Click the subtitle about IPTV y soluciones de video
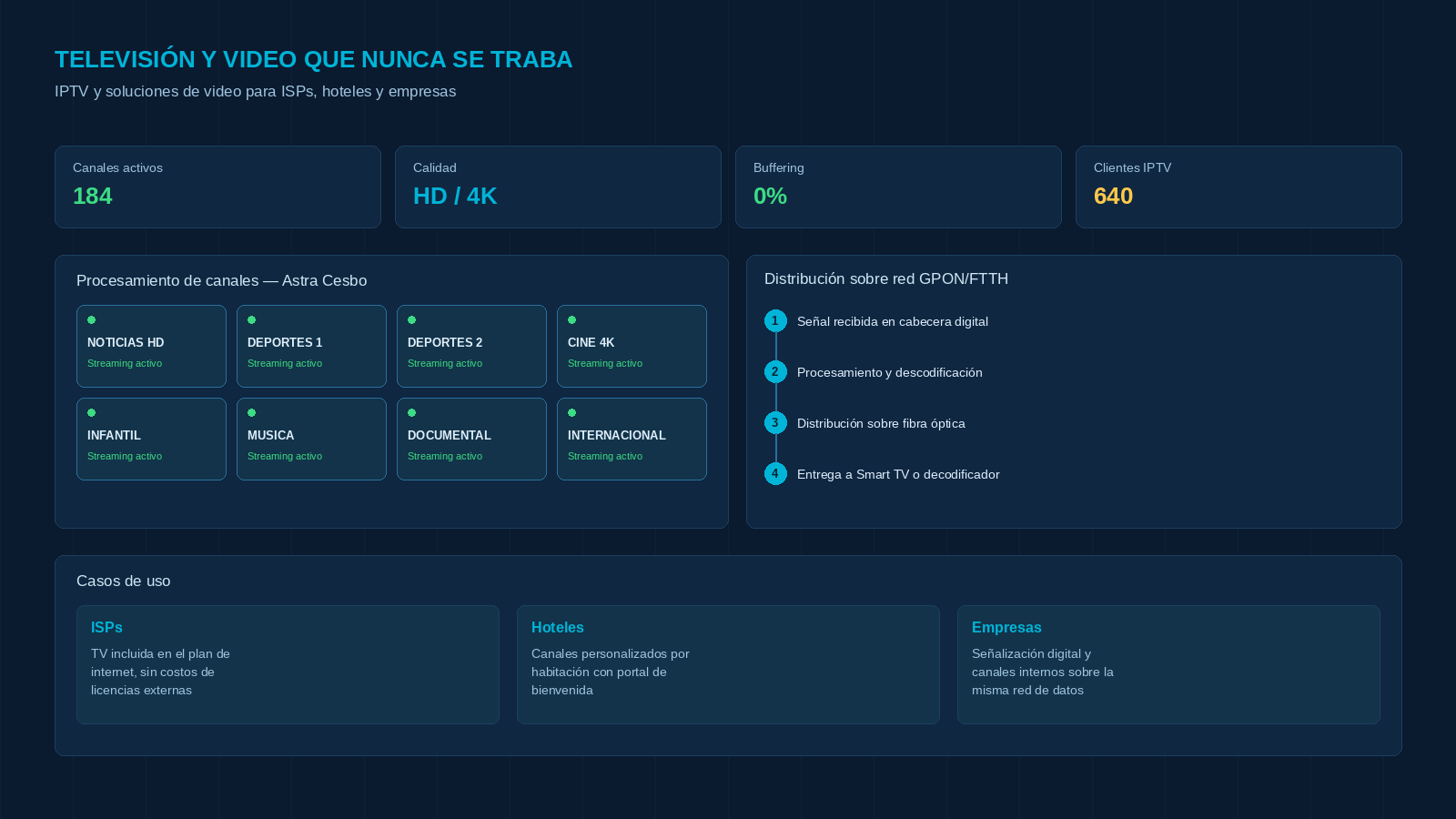Screen dimensions: 1456x819 point(255,91)
